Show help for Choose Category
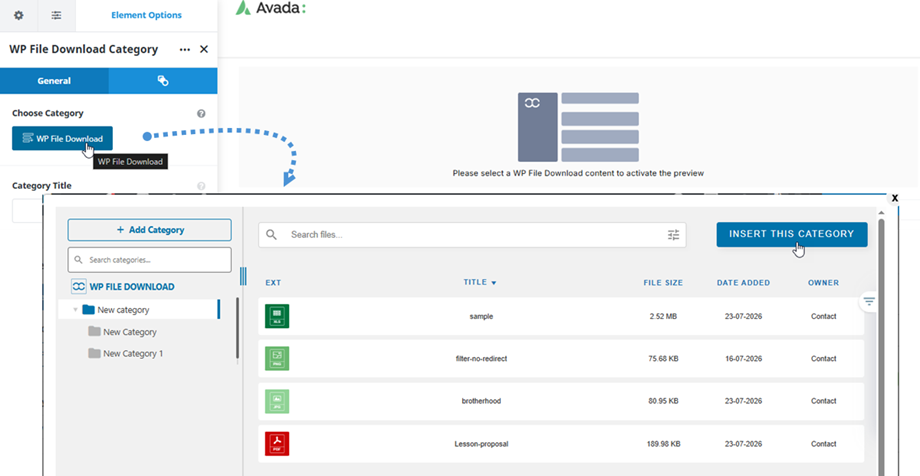This screenshot has height=476, width=920. 201,113
